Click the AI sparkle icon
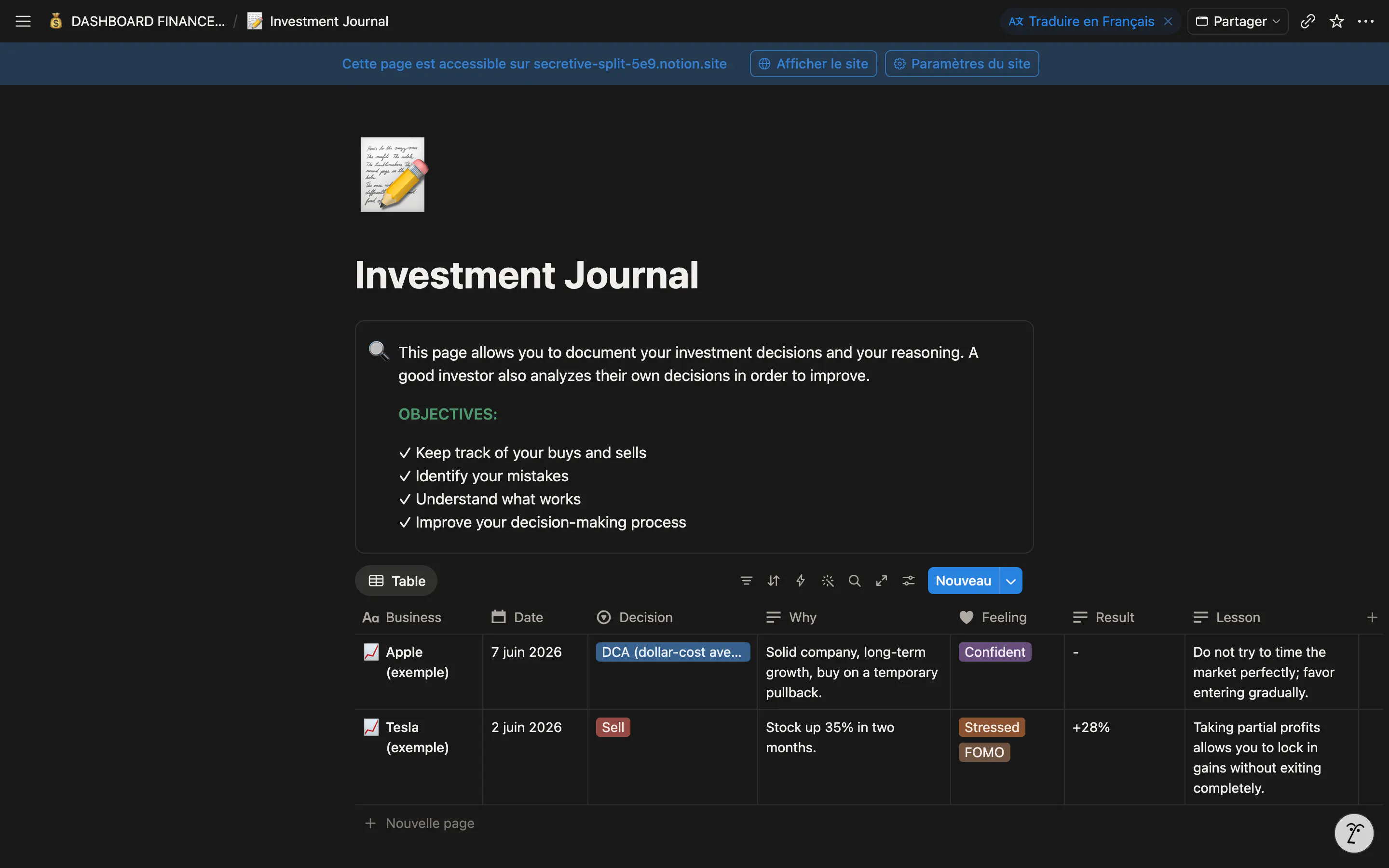1389x868 pixels. [827, 581]
